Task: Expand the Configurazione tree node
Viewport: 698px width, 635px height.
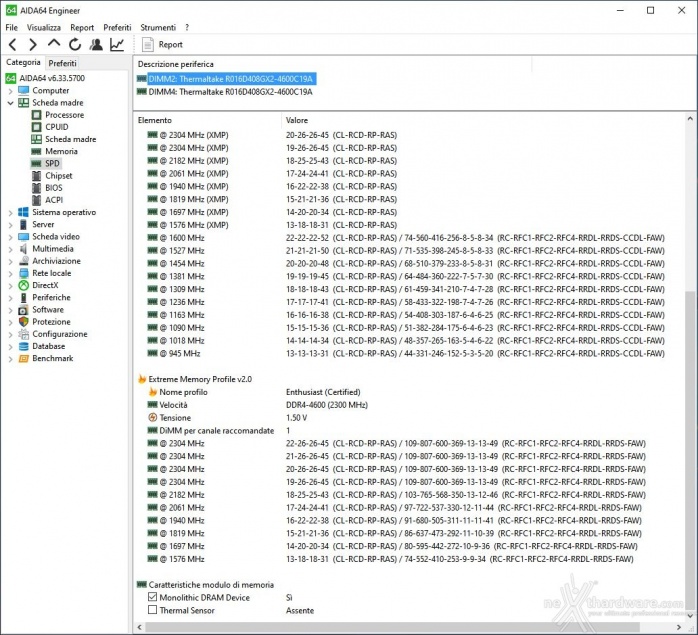Action: coord(10,334)
